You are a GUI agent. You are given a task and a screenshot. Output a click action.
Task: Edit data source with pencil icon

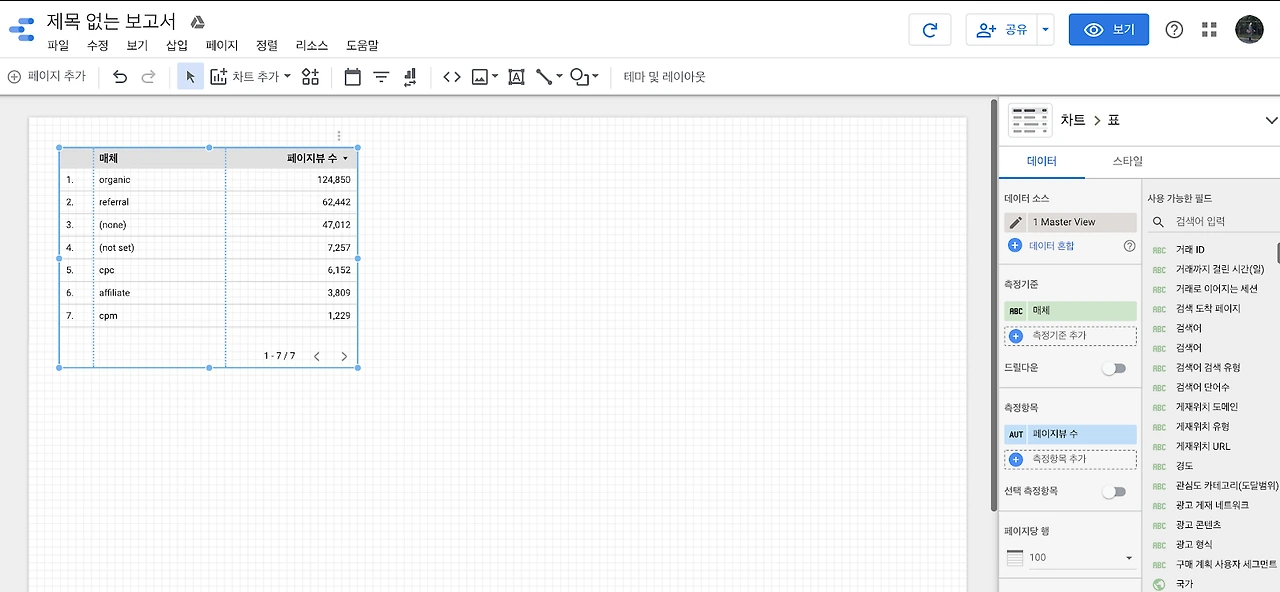point(1016,222)
